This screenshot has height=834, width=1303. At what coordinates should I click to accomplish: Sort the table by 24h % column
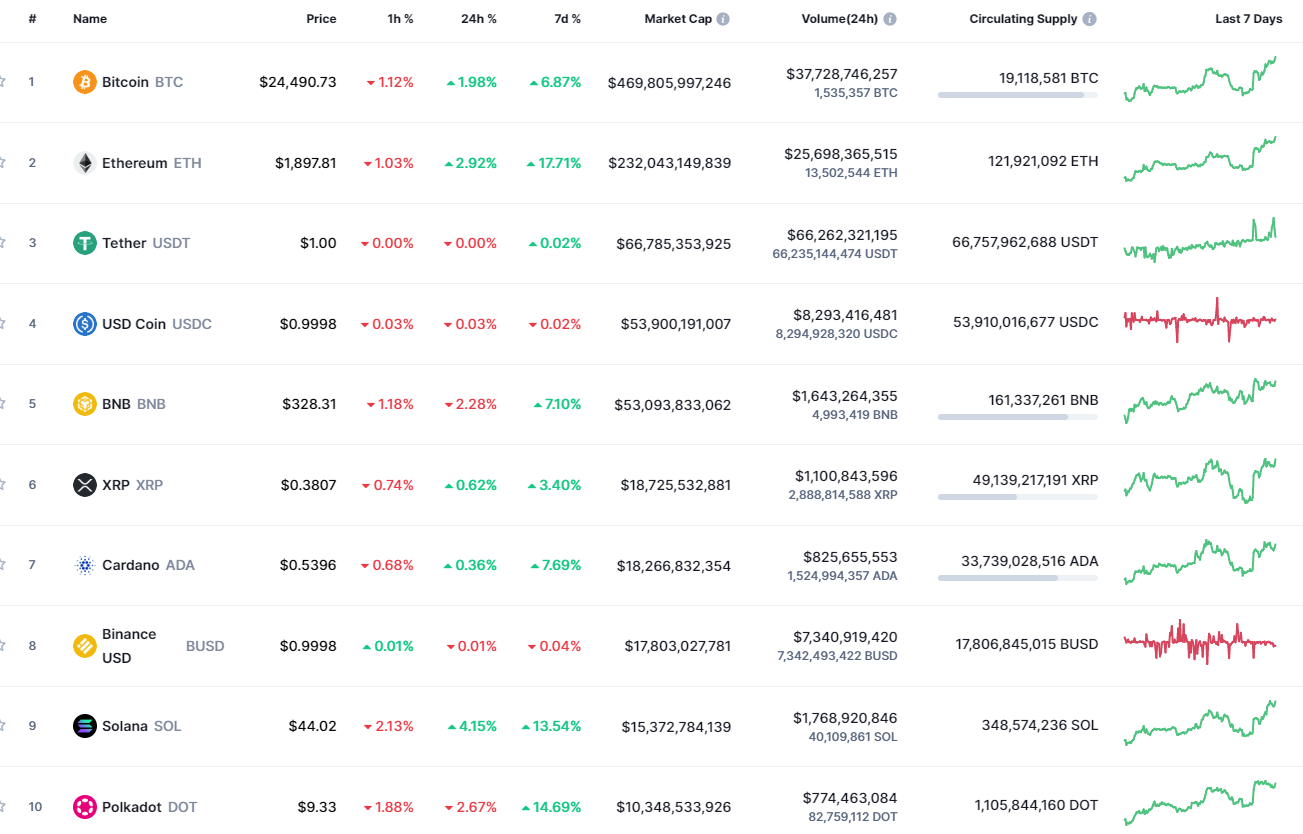[x=478, y=18]
